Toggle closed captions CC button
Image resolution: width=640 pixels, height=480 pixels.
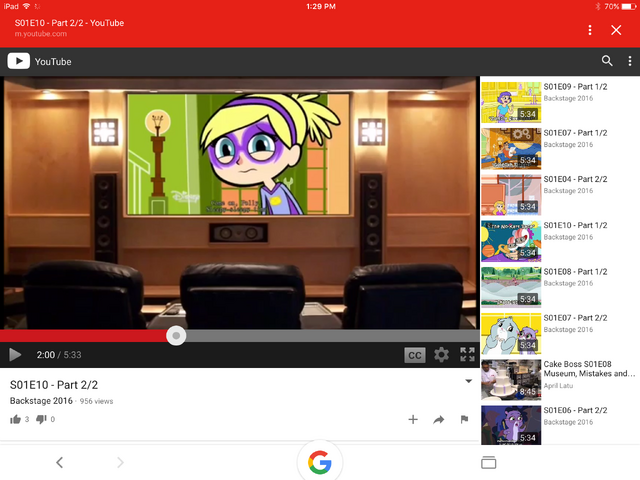(415, 355)
